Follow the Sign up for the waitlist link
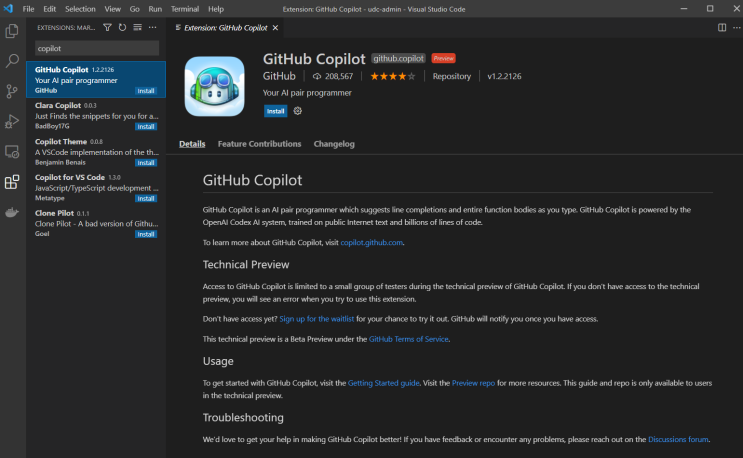The height and width of the screenshot is (458, 743). (x=317, y=319)
